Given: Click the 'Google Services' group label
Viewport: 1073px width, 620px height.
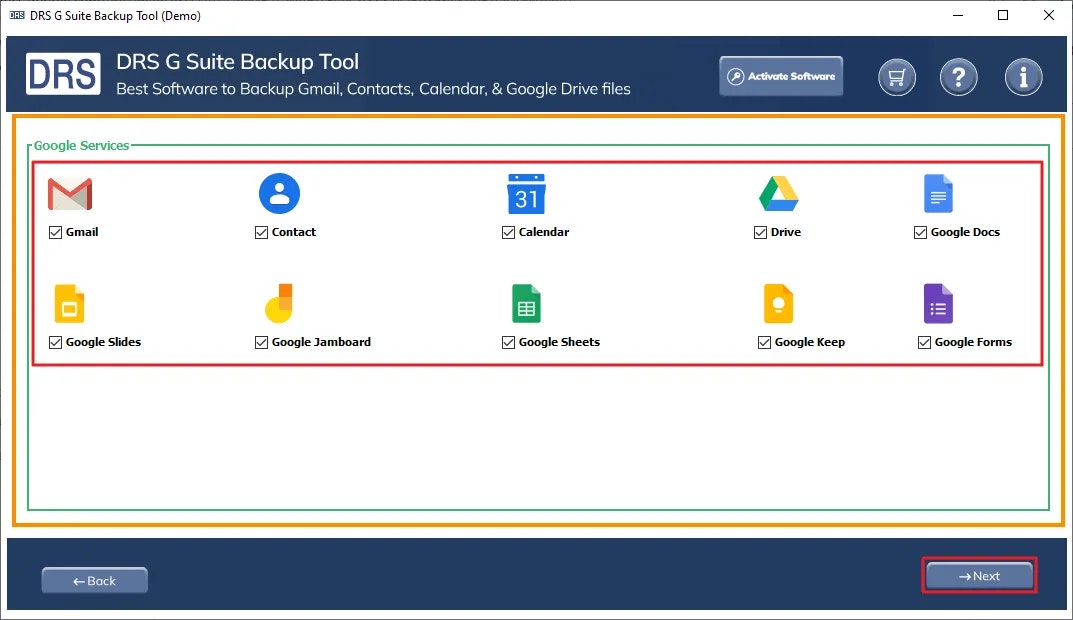Looking at the screenshot, I should tap(81, 145).
